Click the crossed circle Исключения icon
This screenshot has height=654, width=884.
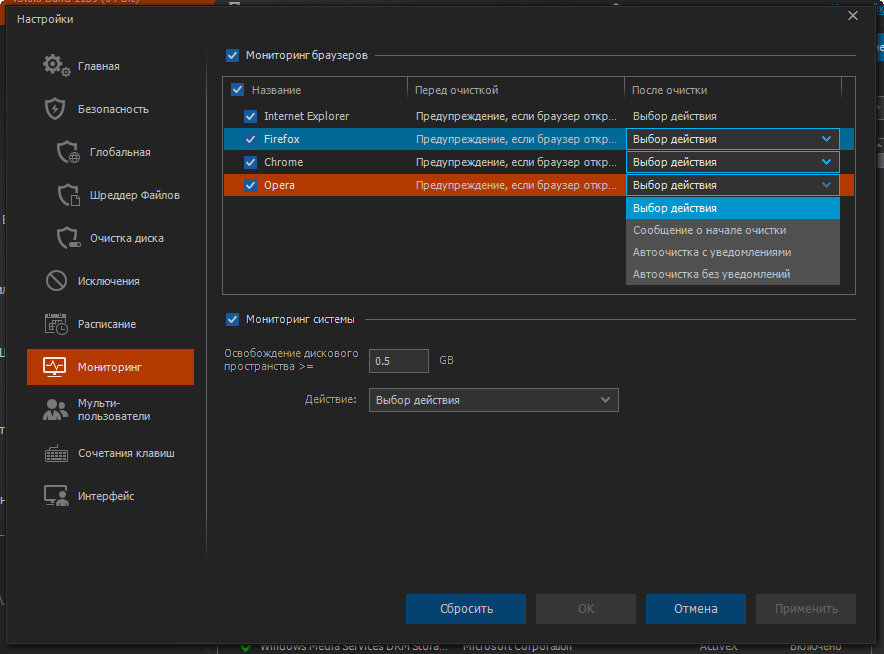point(56,281)
